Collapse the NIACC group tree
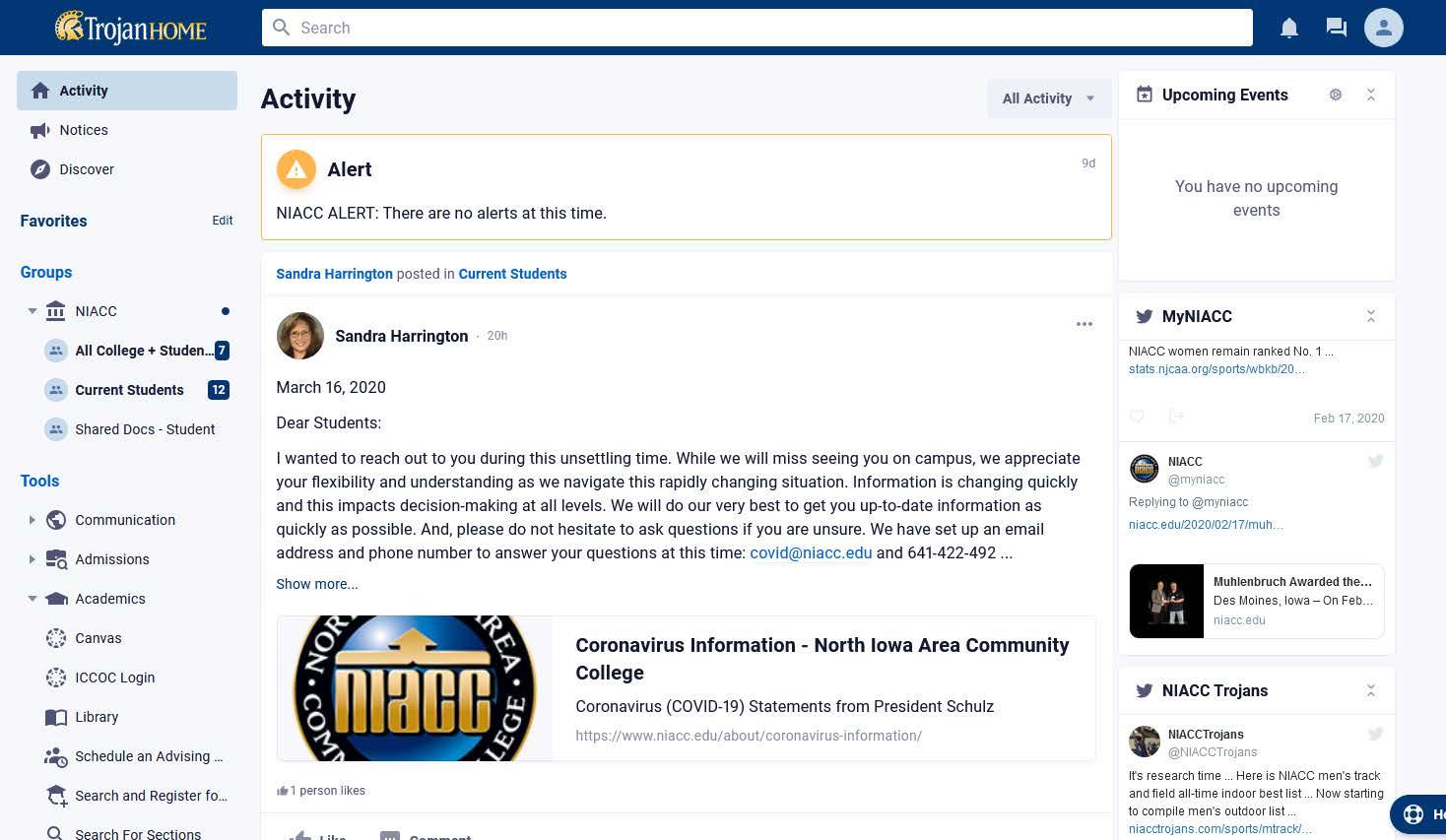Viewport: 1446px width, 840px height. click(33, 311)
